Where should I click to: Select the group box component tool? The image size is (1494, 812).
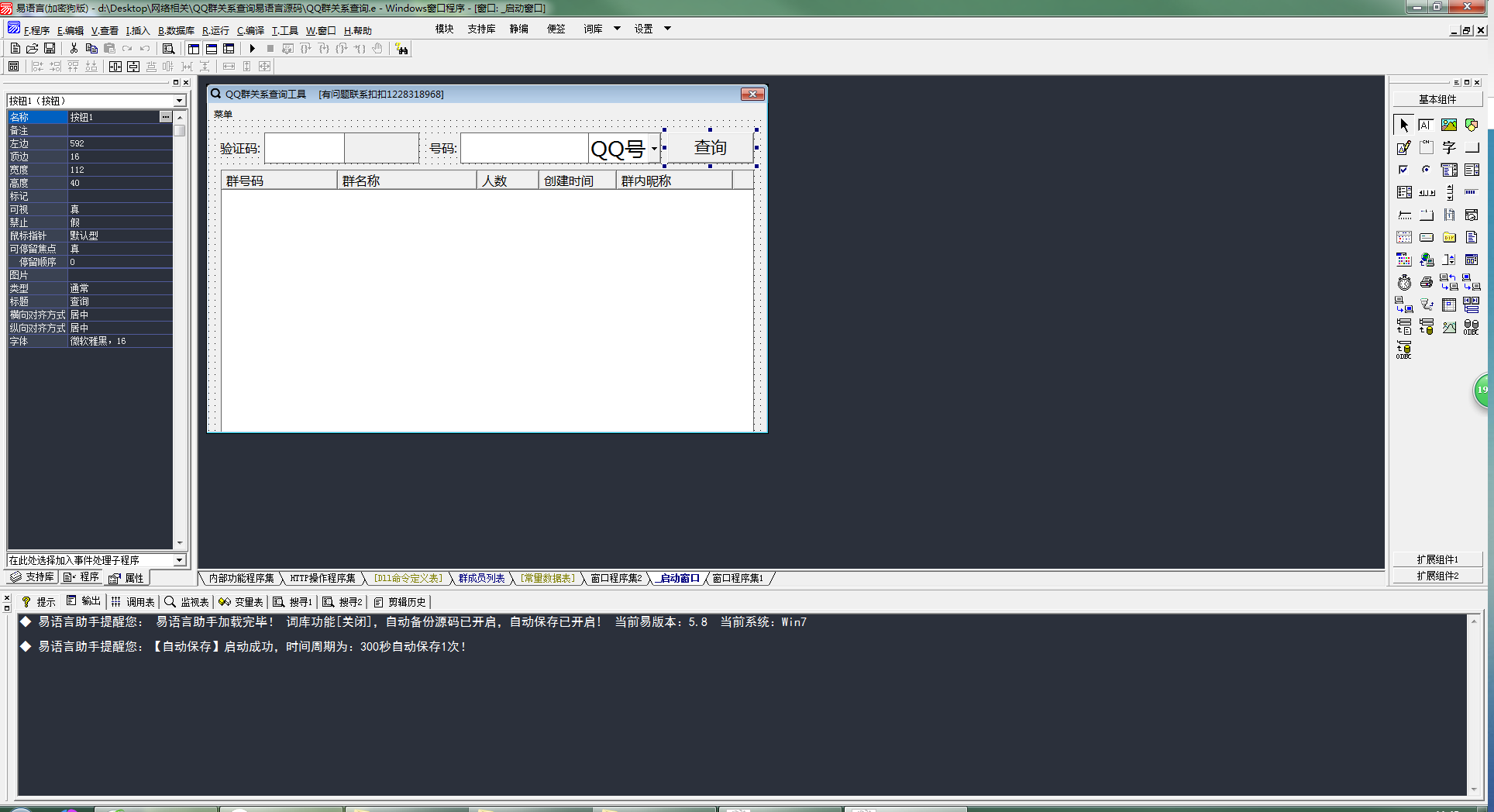coord(1427,147)
